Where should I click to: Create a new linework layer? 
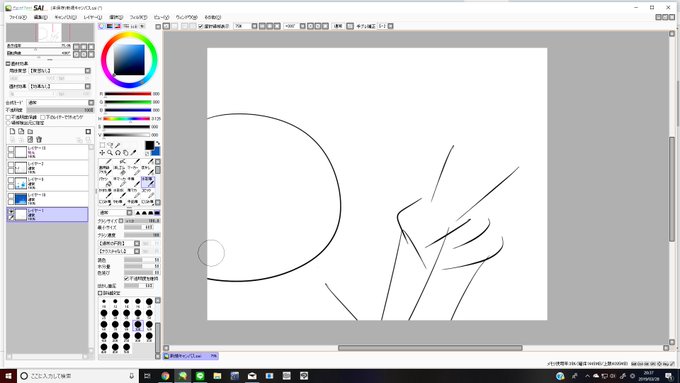(x=21, y=131)
